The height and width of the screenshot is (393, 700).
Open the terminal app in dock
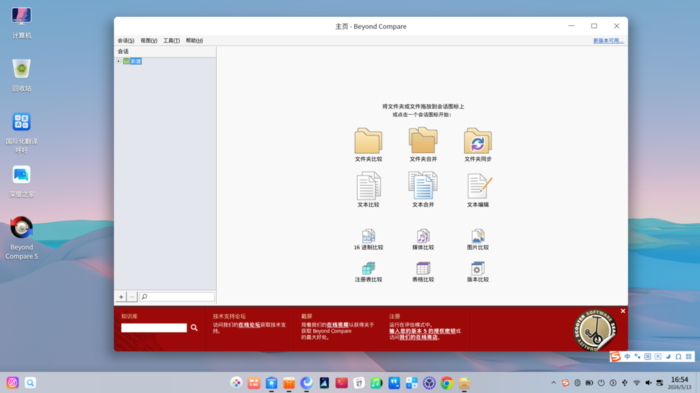342,383
